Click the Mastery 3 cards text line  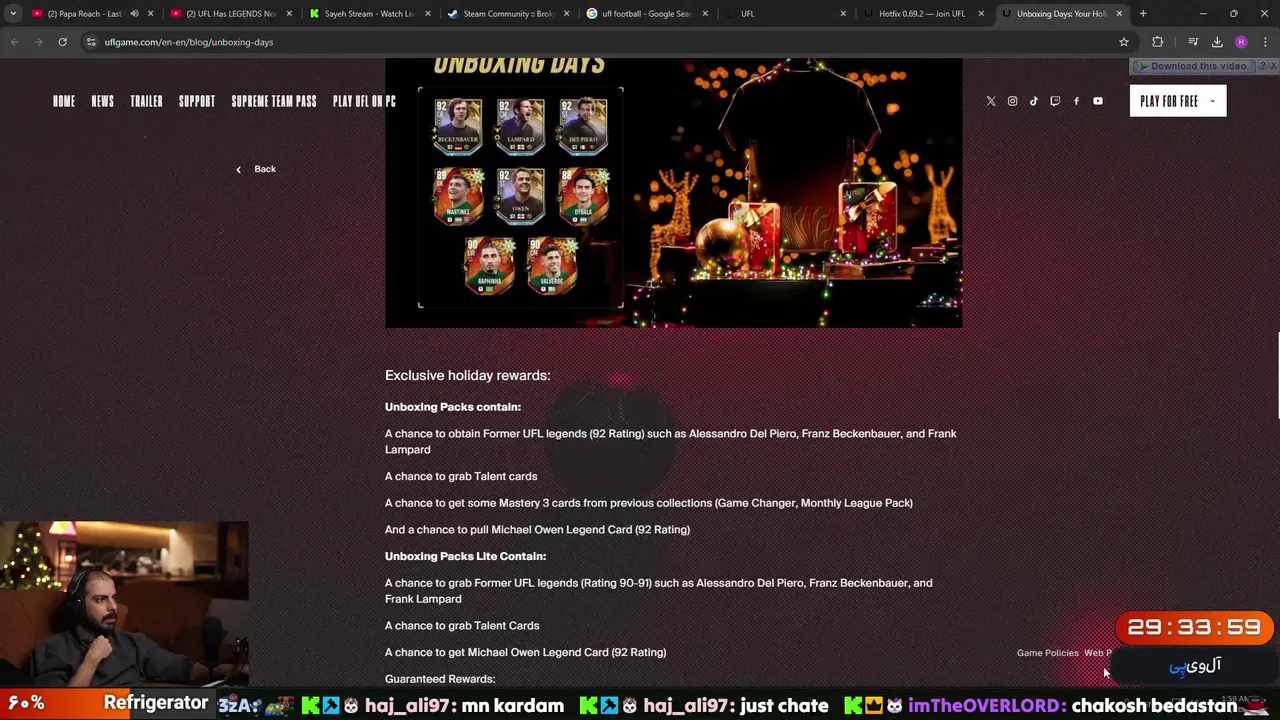coord(649,503)
